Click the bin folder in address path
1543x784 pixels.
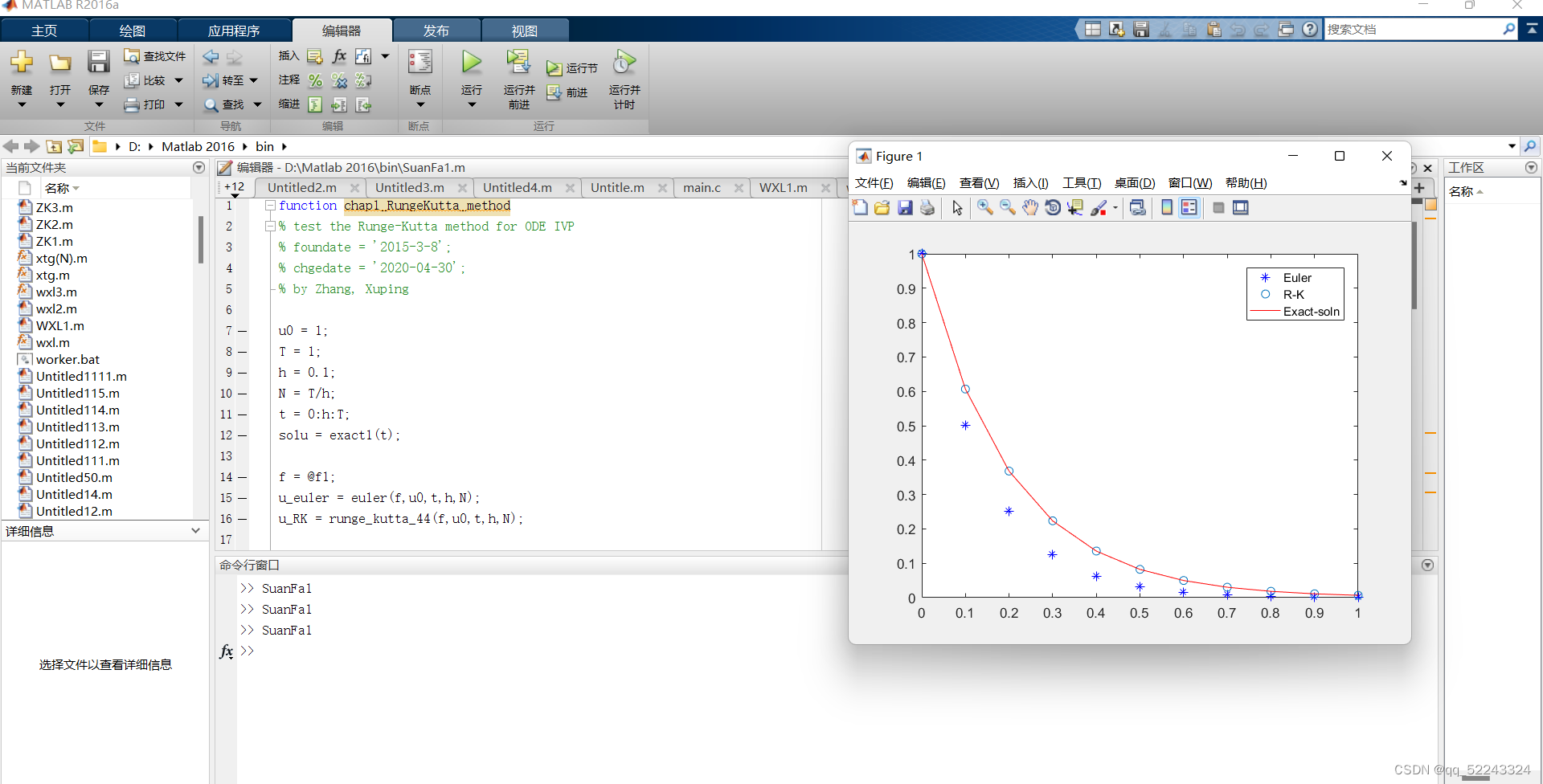coord(264,146)
